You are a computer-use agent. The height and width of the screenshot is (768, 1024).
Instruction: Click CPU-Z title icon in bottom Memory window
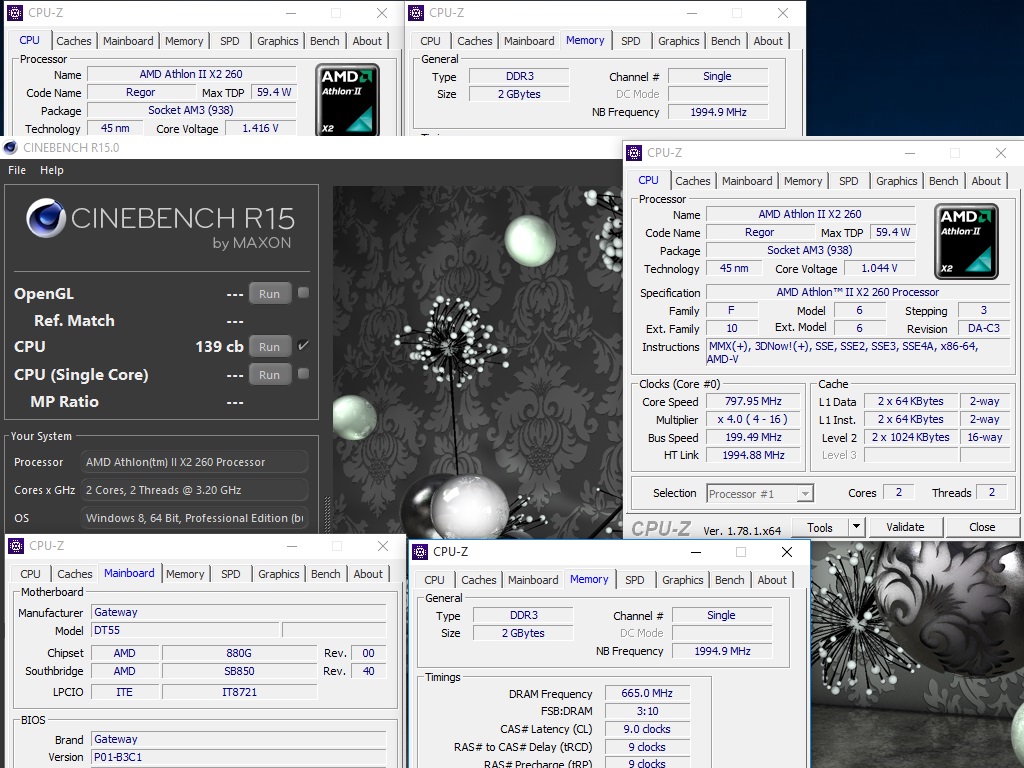(420, 552)
